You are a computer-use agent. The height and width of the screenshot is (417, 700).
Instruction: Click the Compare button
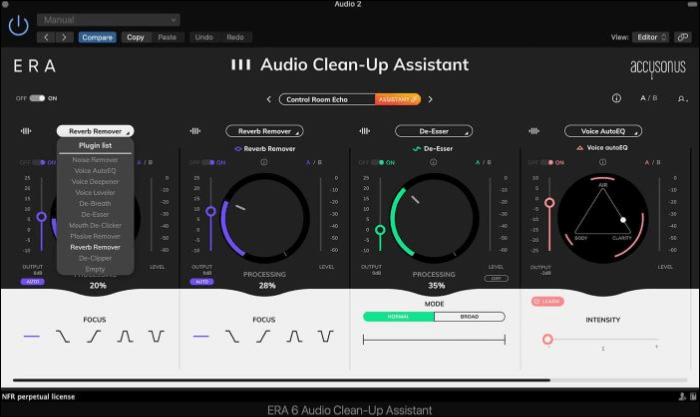click(97, 37)
